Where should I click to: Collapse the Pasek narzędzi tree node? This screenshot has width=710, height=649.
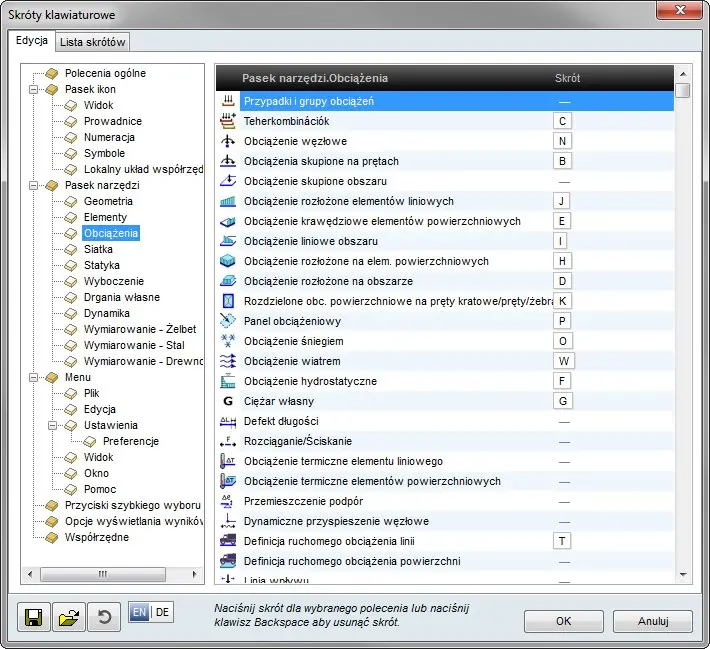[33, 185]
